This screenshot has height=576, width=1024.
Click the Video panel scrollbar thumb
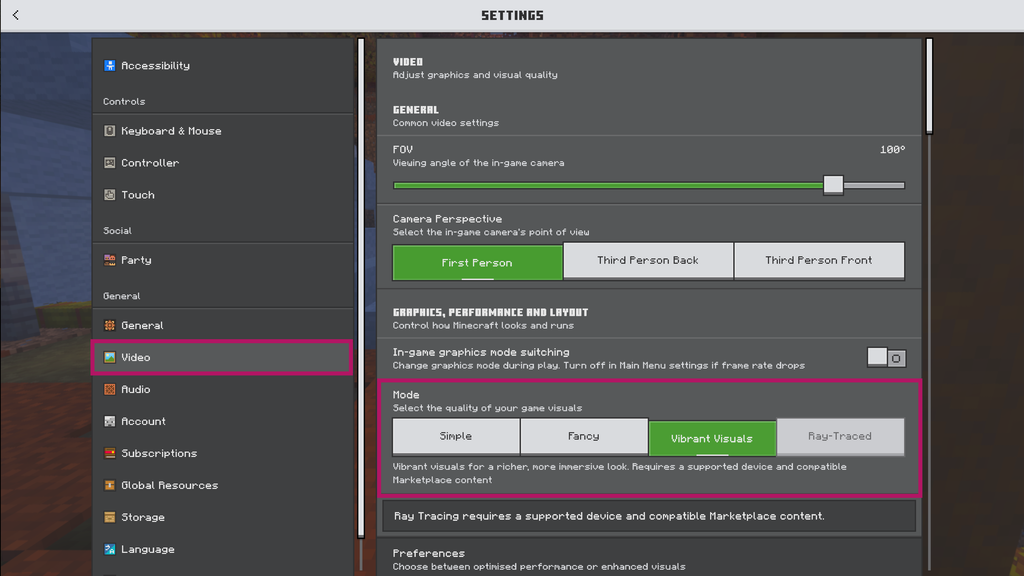929,86
